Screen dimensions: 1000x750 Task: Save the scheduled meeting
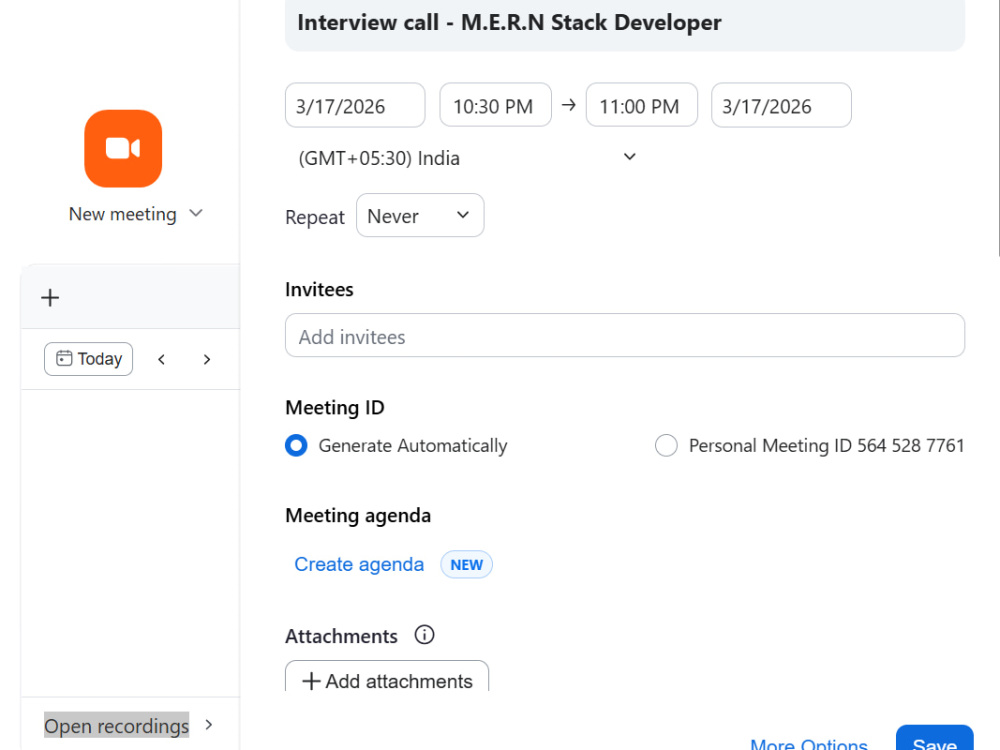pyautogui.click(x=935, y=739)
